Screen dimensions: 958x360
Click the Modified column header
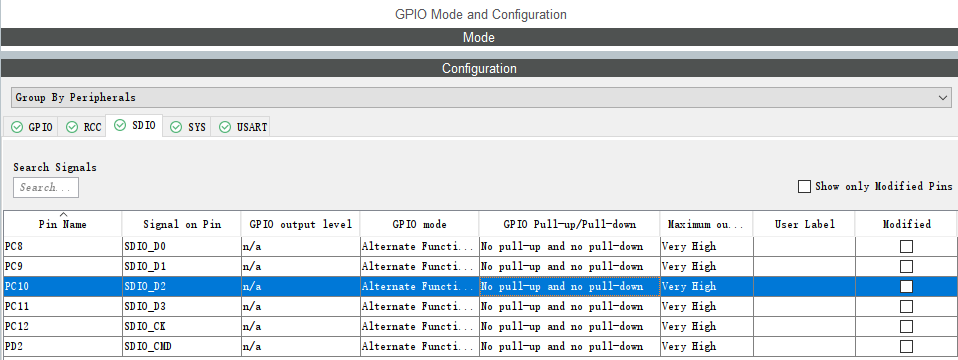[x=906, y=224]
